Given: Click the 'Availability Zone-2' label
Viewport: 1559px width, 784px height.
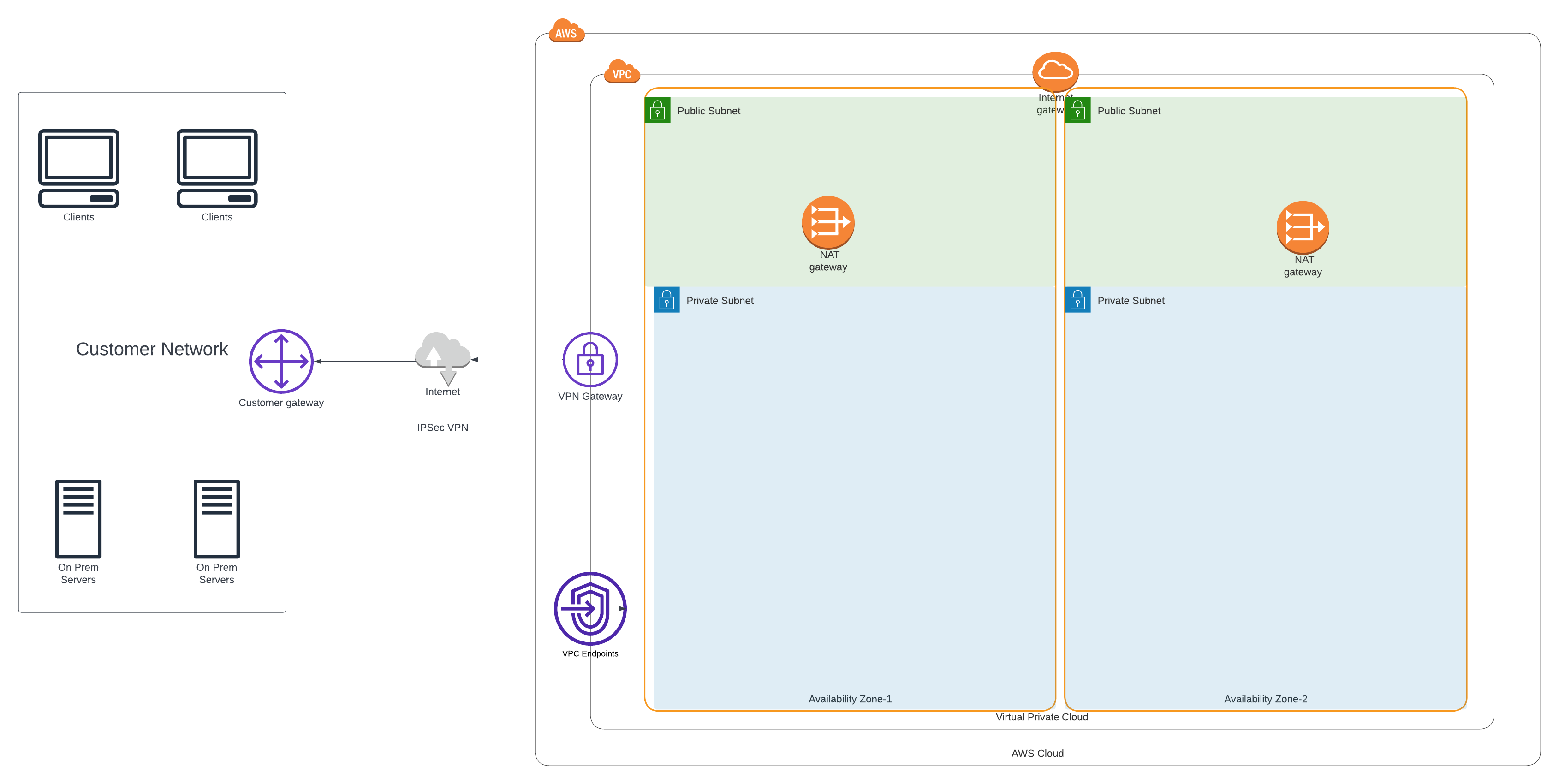Looking at the screenshot, I should pyautogui.click(x=1266, y=699).
